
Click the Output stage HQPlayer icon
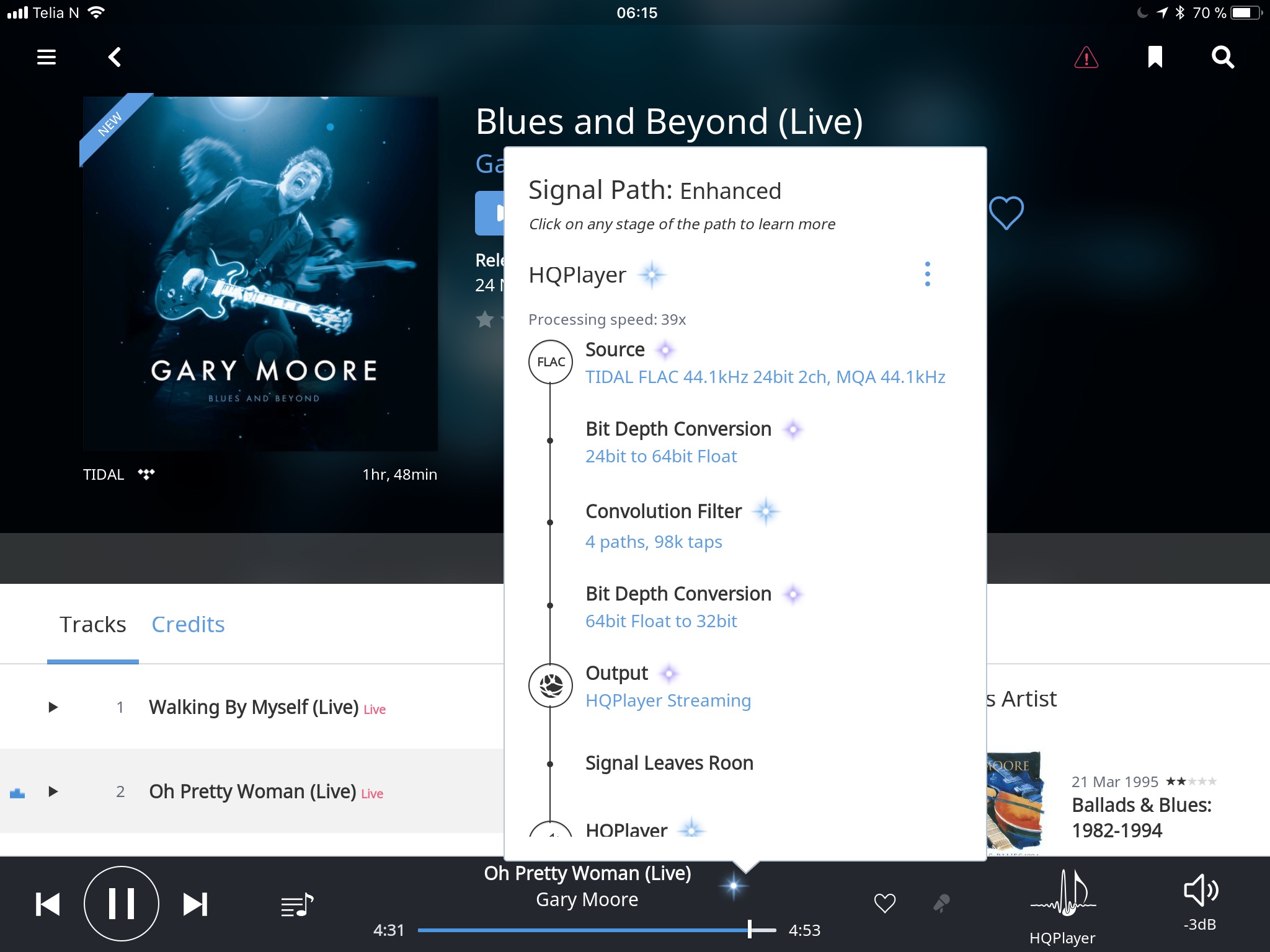(551, 685)
